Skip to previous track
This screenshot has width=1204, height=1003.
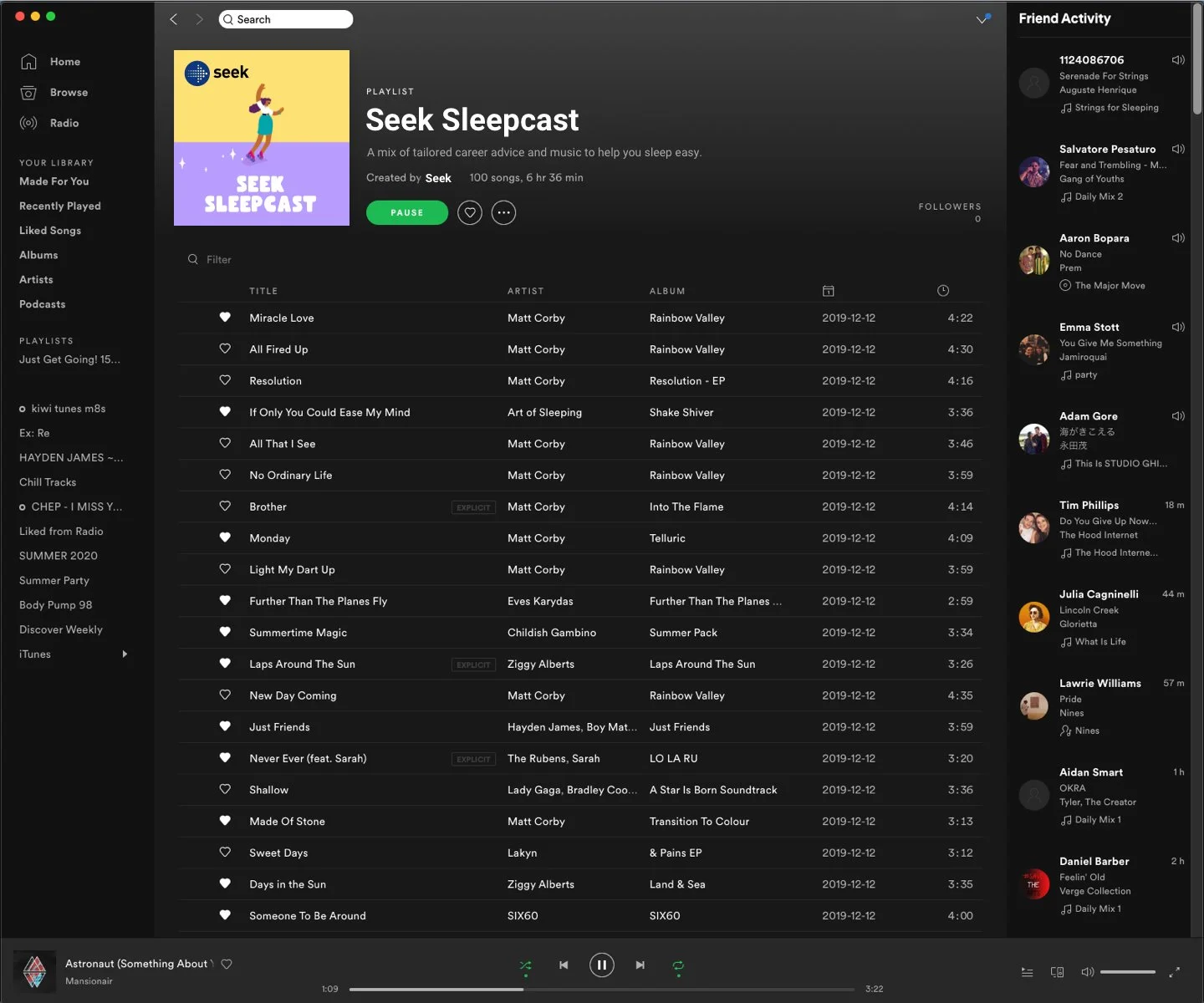click(564, 965)
